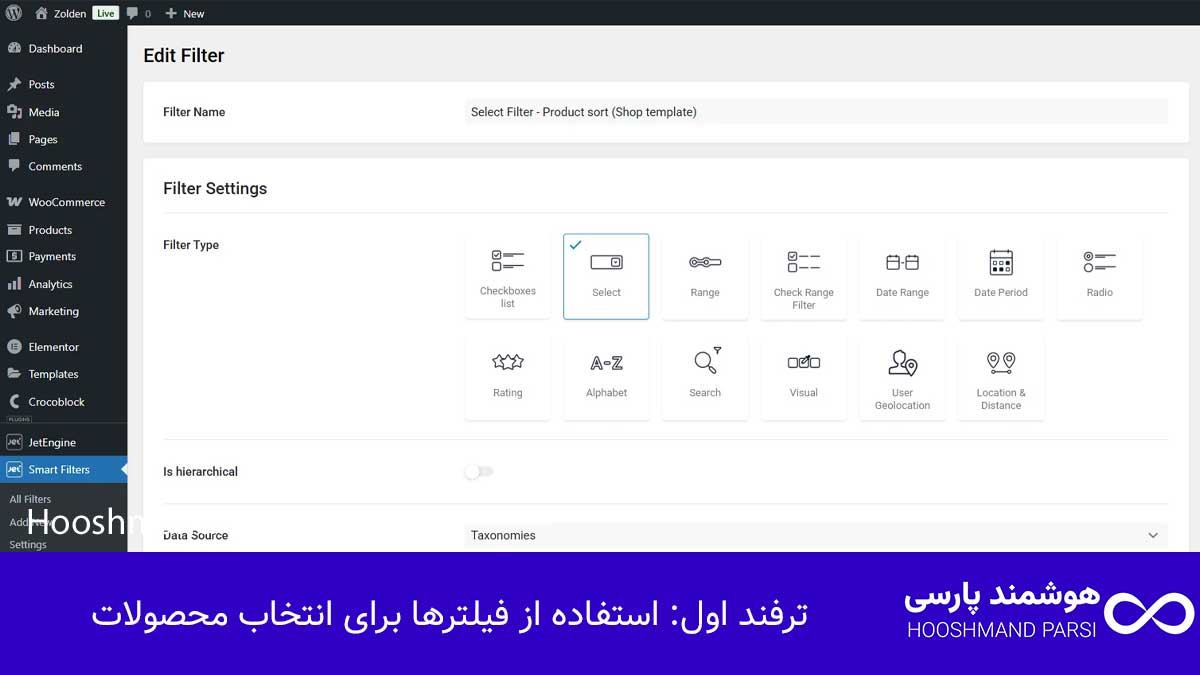
Task: Choose Location & Distance filter type
Action: tap(1001, 377)
